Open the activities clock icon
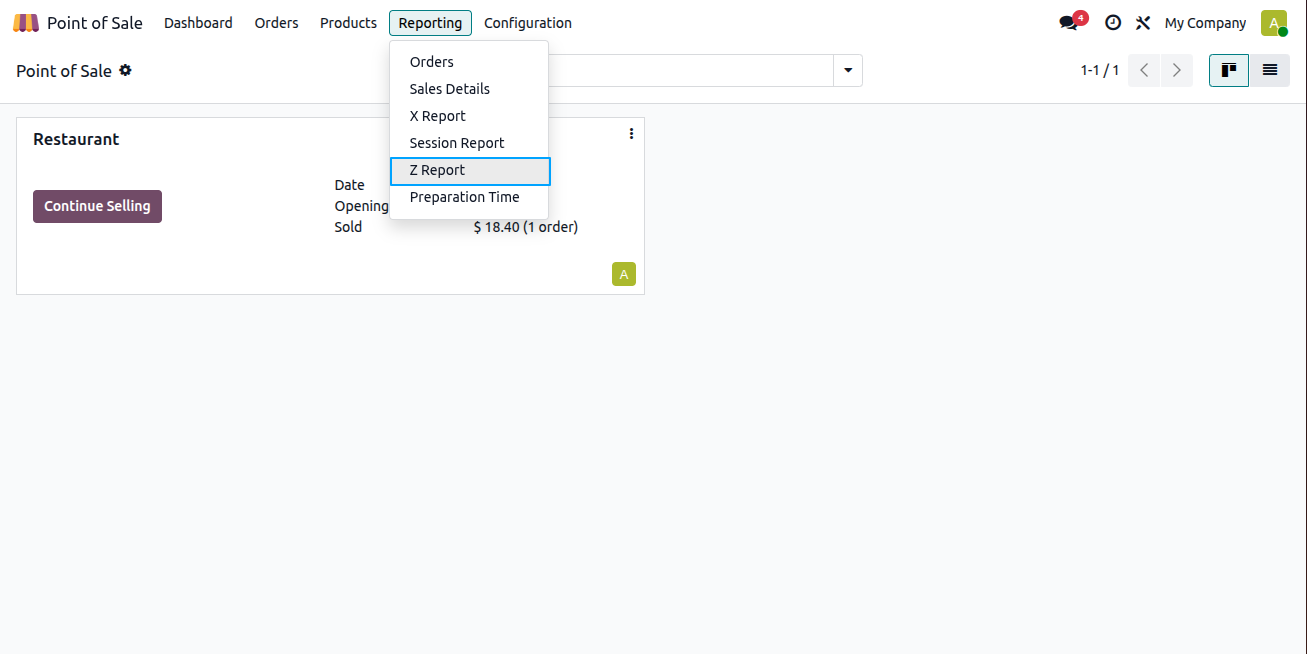 (x=1113, y=23)
